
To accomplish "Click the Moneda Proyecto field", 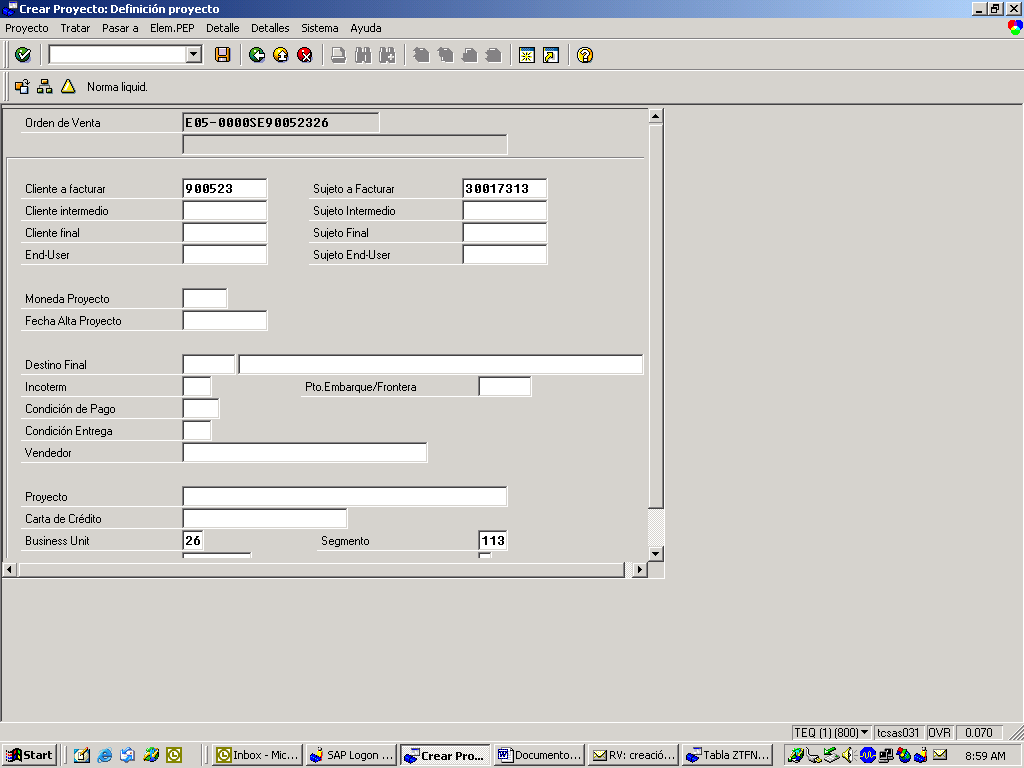I will (x=205, y=298).
